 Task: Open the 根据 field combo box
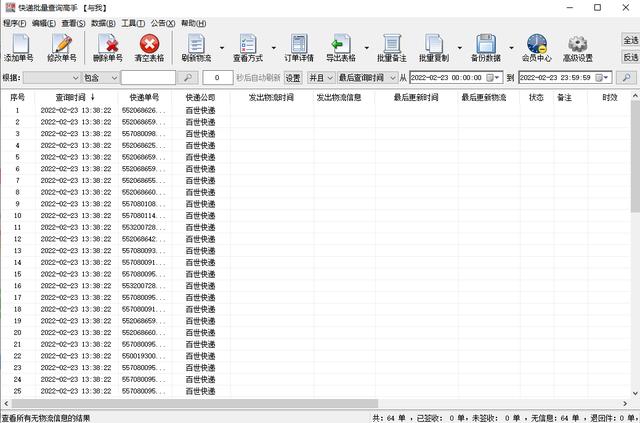tap(51, 78)
